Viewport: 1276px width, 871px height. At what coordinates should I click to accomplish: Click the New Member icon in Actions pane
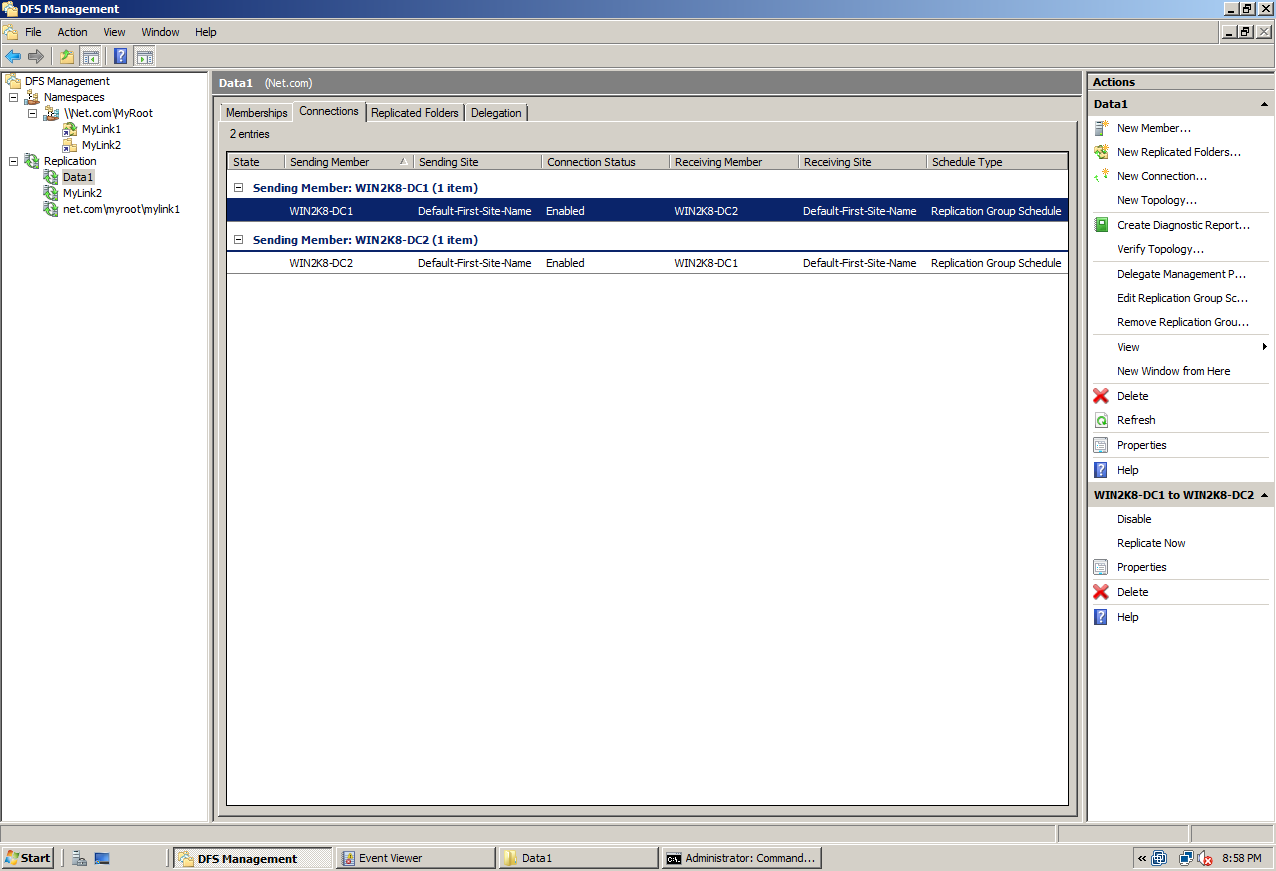1100,128
